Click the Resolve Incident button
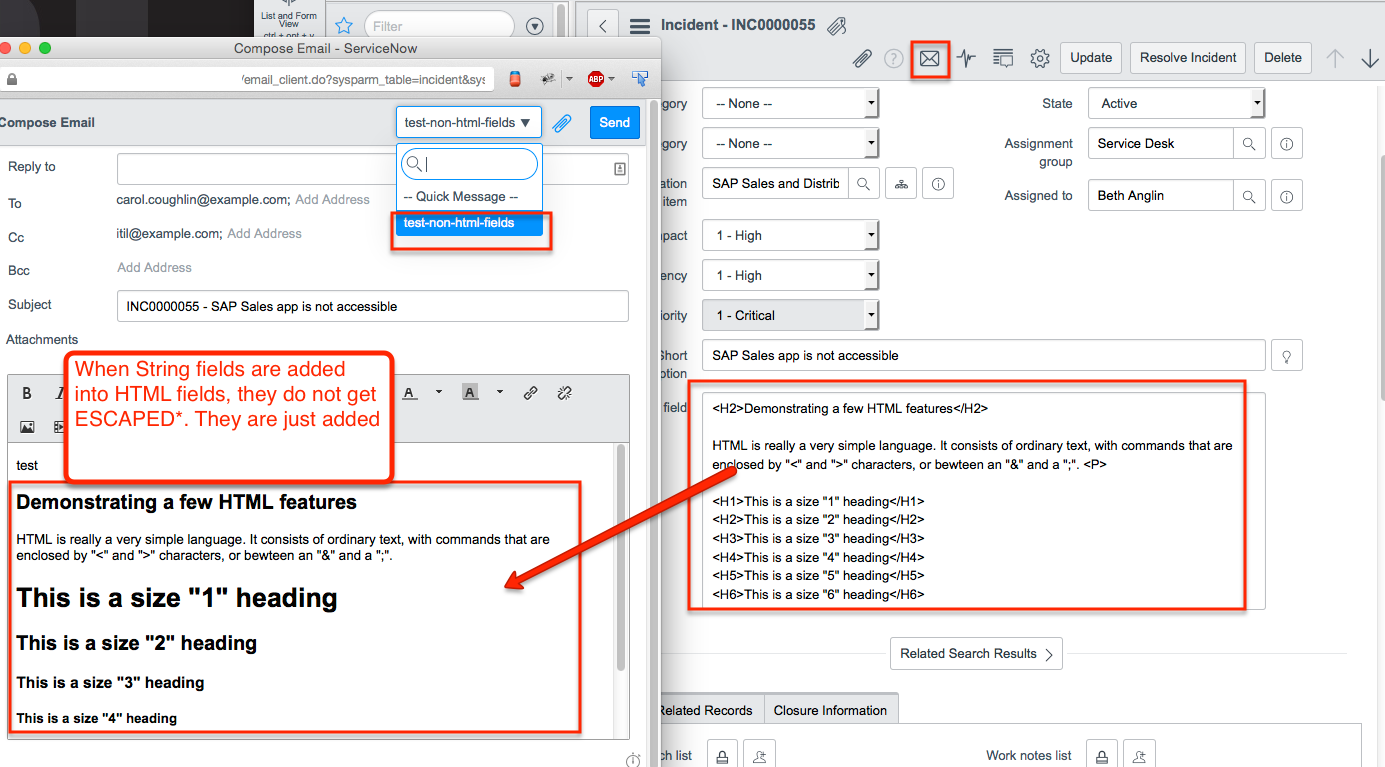The image size is (1385, 767). [1187, 57]
